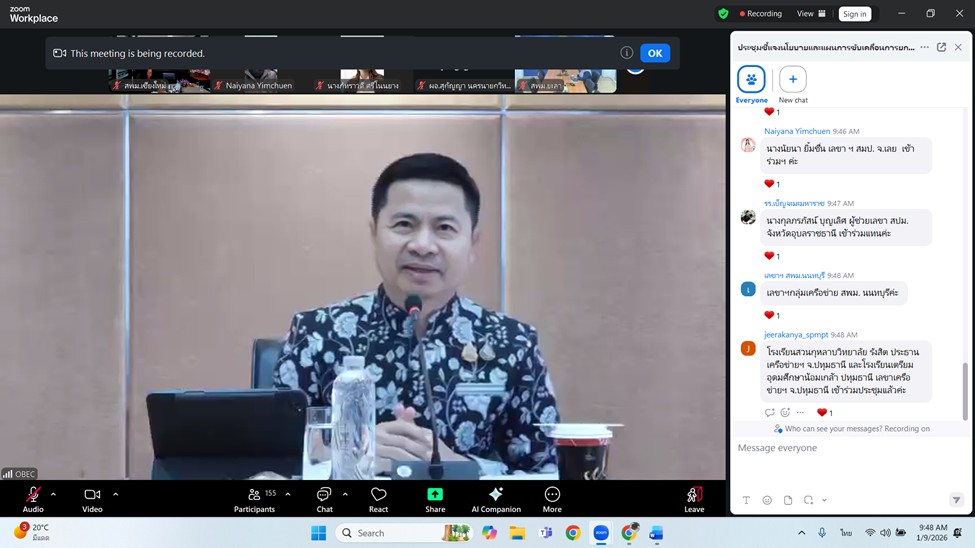This screenshot has width=975, height=548.
Task: Expand the Audio options arrow
Action: pos(53,494)
